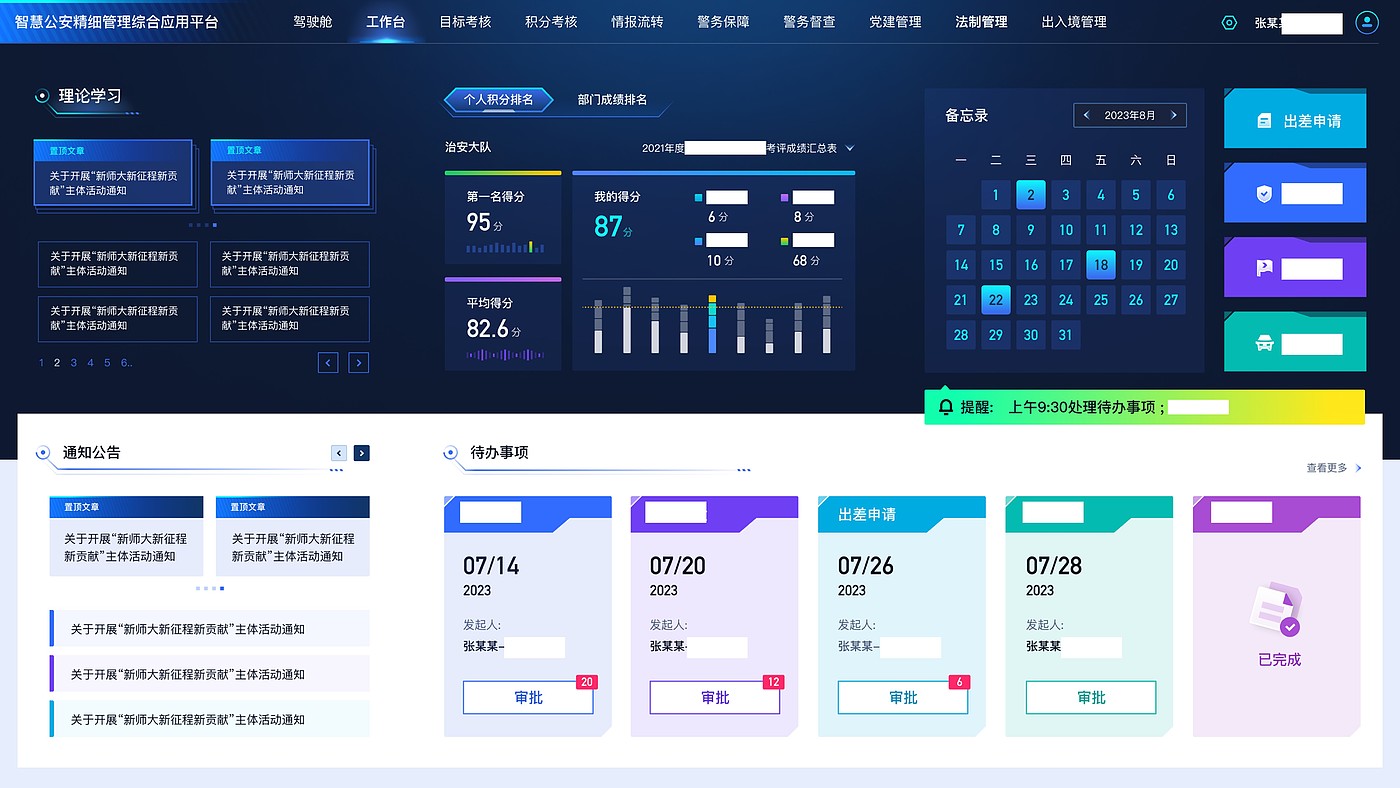Select August 22 in the calendar
This screenshot has width=1400, height=788.
click(x=996, y=300)
